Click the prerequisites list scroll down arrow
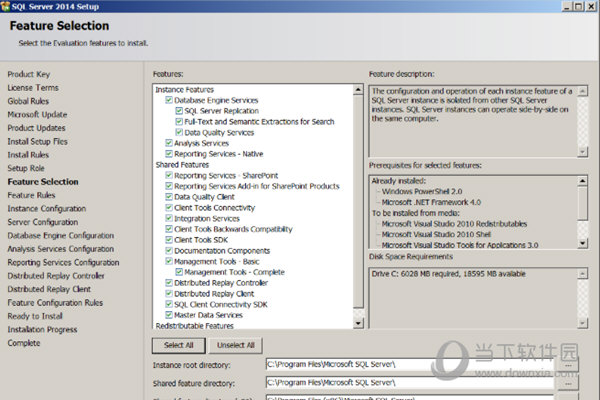Image resolution: width=600 pixels, height=400 pixels. (x=582, y=243)
